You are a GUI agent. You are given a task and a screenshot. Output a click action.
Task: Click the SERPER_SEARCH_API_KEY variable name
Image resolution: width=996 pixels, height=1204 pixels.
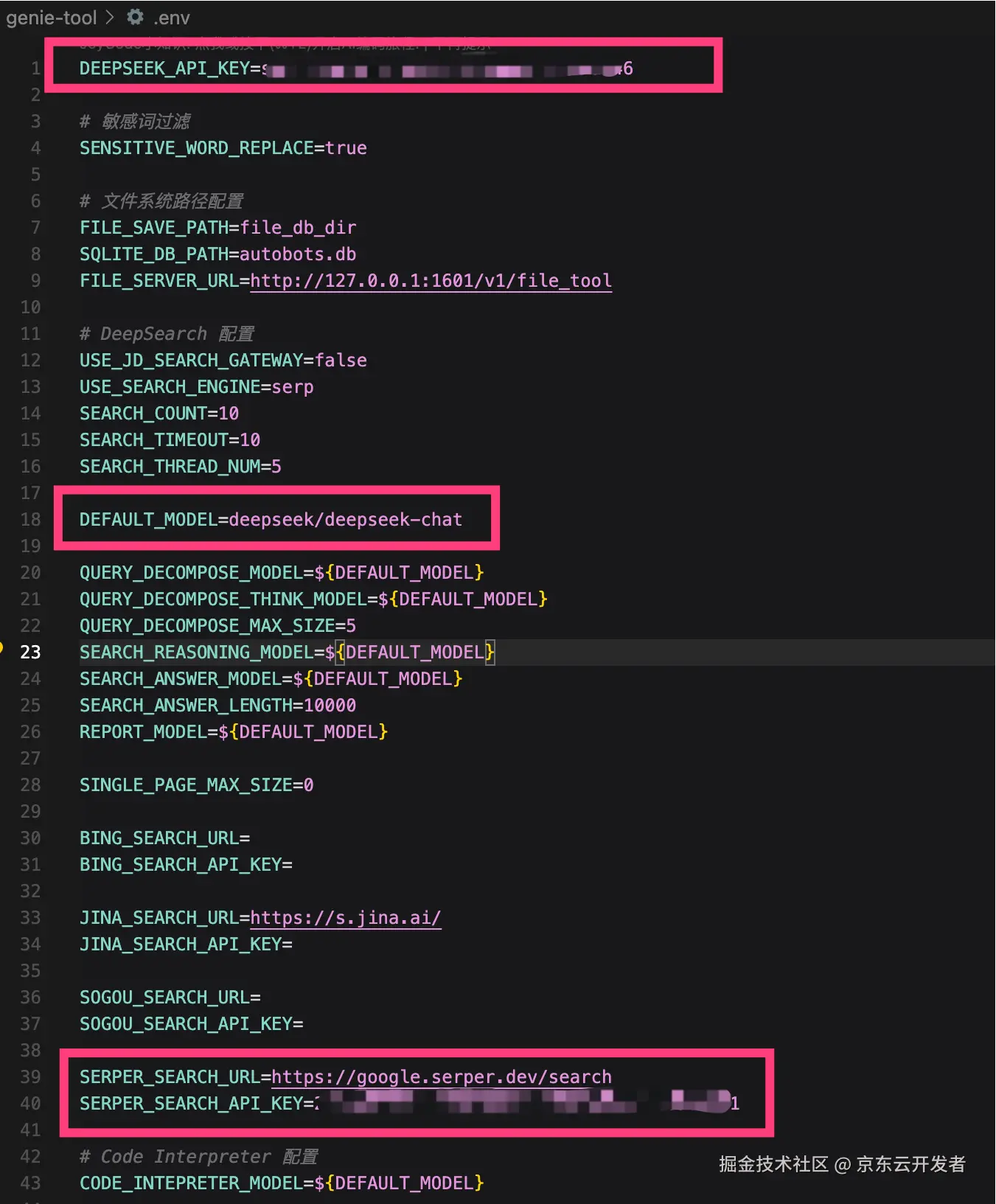pos(191,1104)
